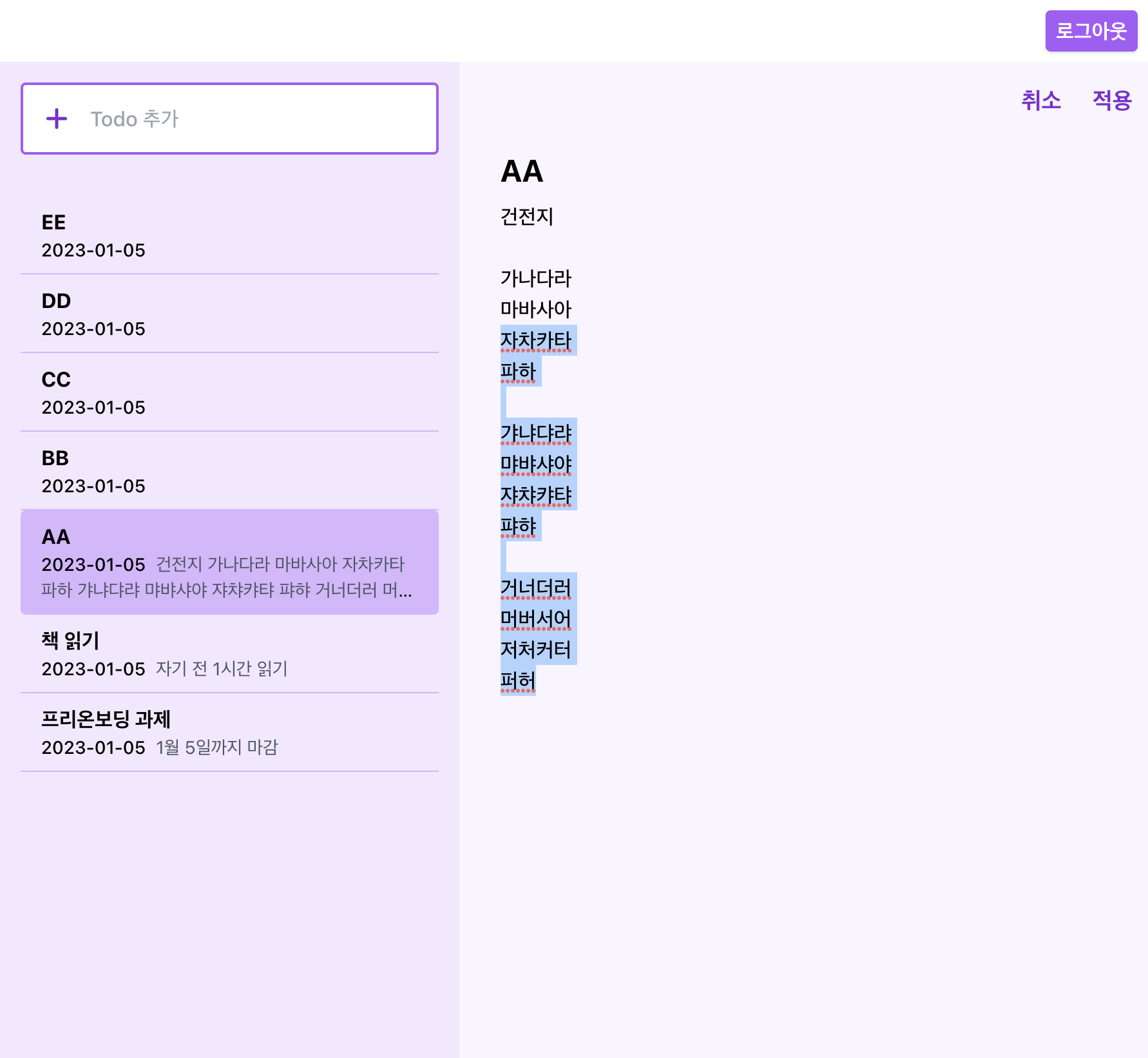Open the EE todo item

229,235
